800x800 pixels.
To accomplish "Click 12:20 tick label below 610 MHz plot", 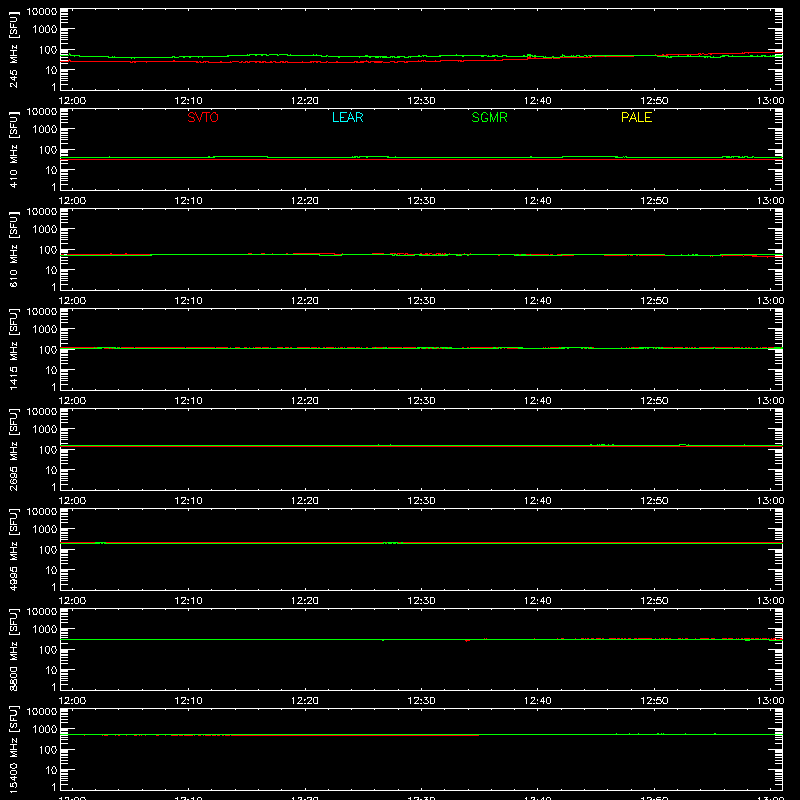I will (x=305, y=301).
